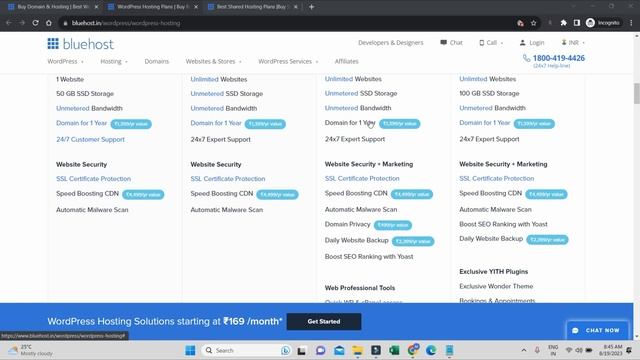Open the Teams Chat taskbar icon
Viewport: 640px width, 360px height.
pyautogui.click(x=321, y=350)
